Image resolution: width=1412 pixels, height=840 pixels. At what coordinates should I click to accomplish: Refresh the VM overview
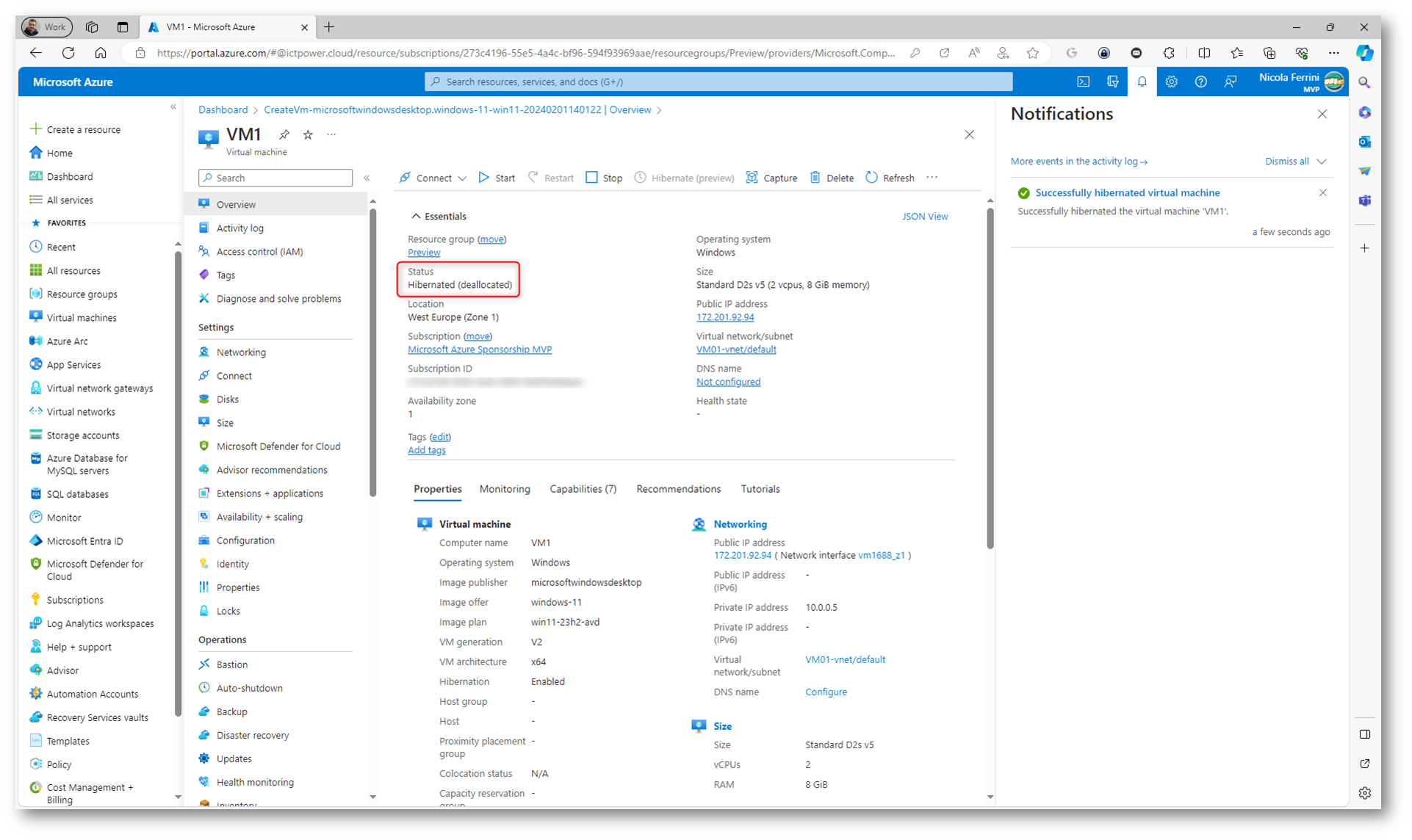pos(890,178)
